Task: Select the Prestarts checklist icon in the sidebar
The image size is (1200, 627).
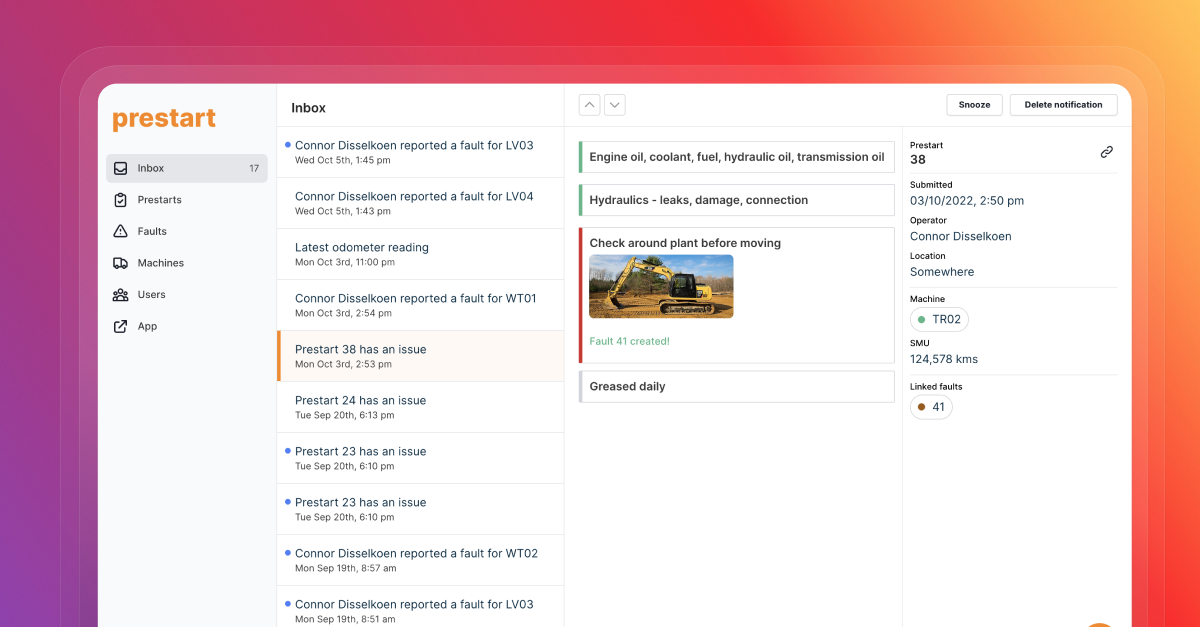Action: 121,199
